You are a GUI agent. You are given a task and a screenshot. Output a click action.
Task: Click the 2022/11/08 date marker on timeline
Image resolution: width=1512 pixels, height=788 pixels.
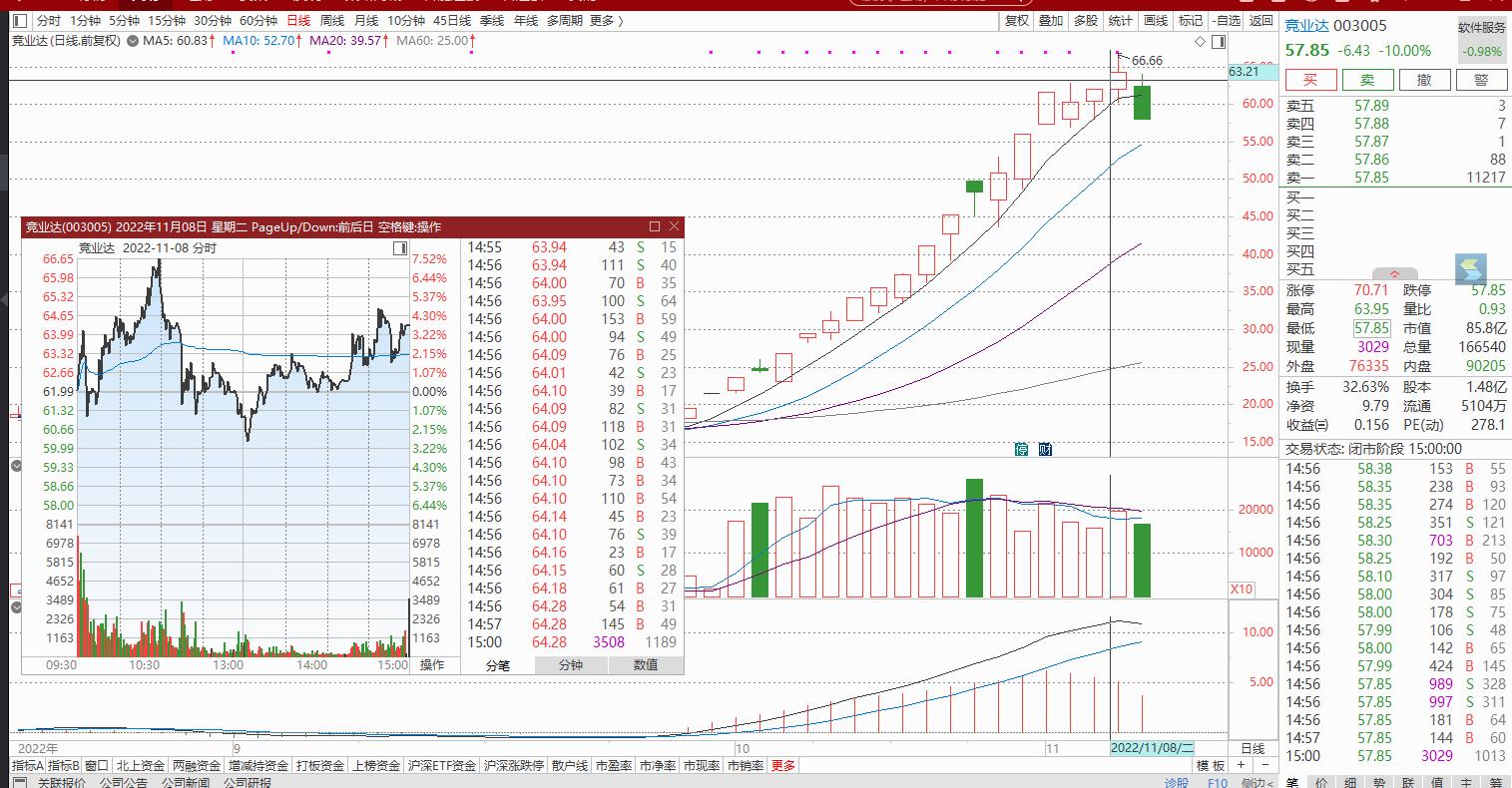(x=1152, y=747)
